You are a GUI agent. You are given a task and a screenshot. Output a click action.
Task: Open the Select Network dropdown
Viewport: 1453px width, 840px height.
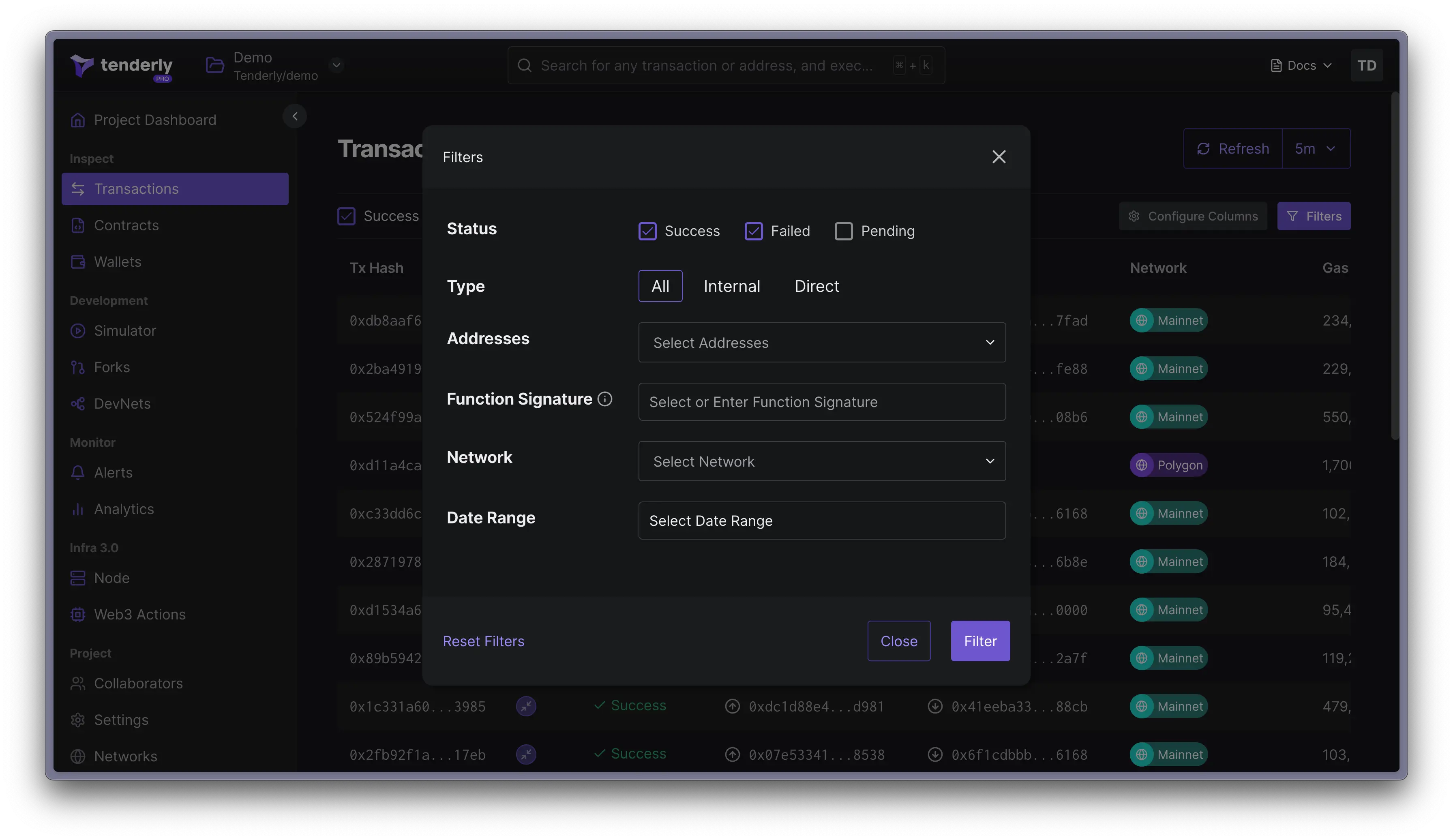pos(822,461)
